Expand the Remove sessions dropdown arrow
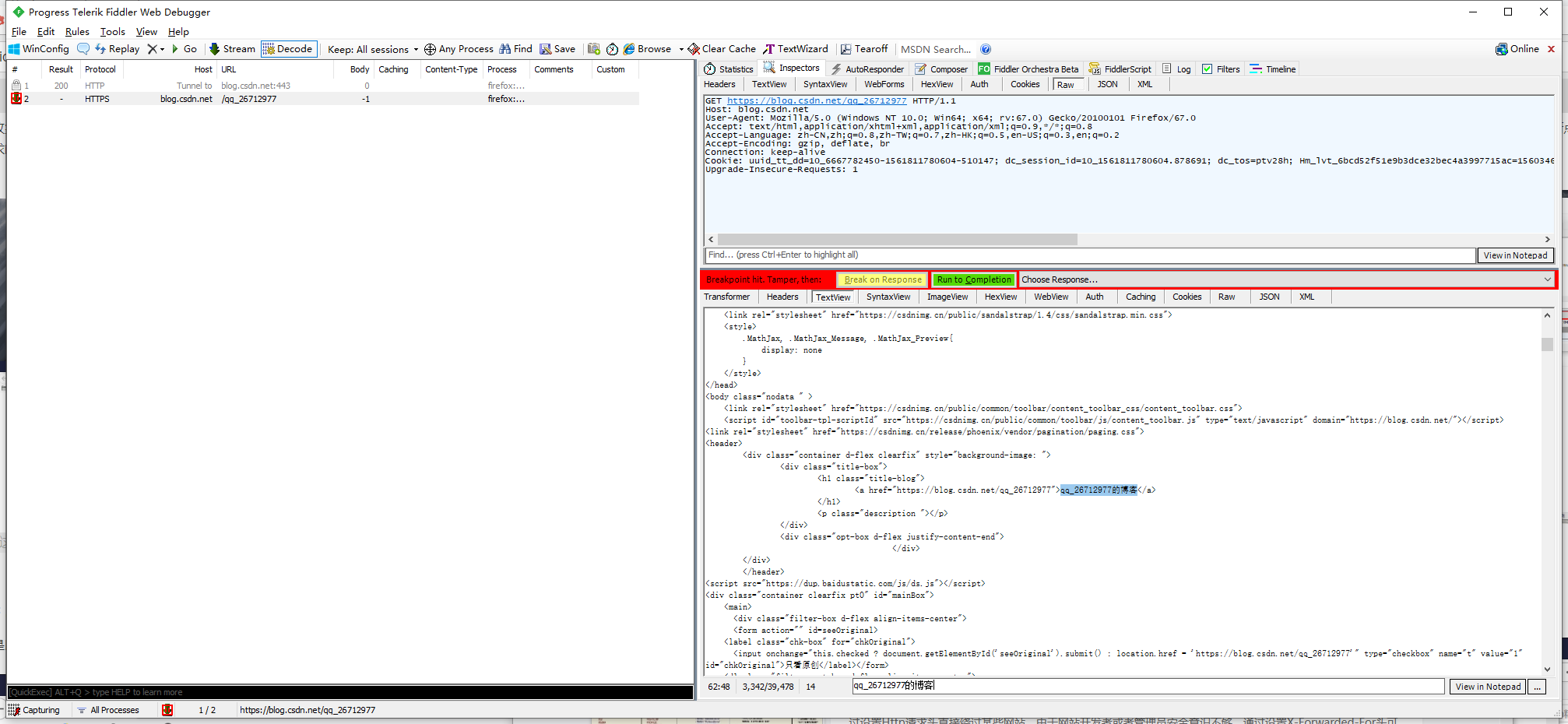This screenshot has height=724, width=1568. [x=162, y=49]
